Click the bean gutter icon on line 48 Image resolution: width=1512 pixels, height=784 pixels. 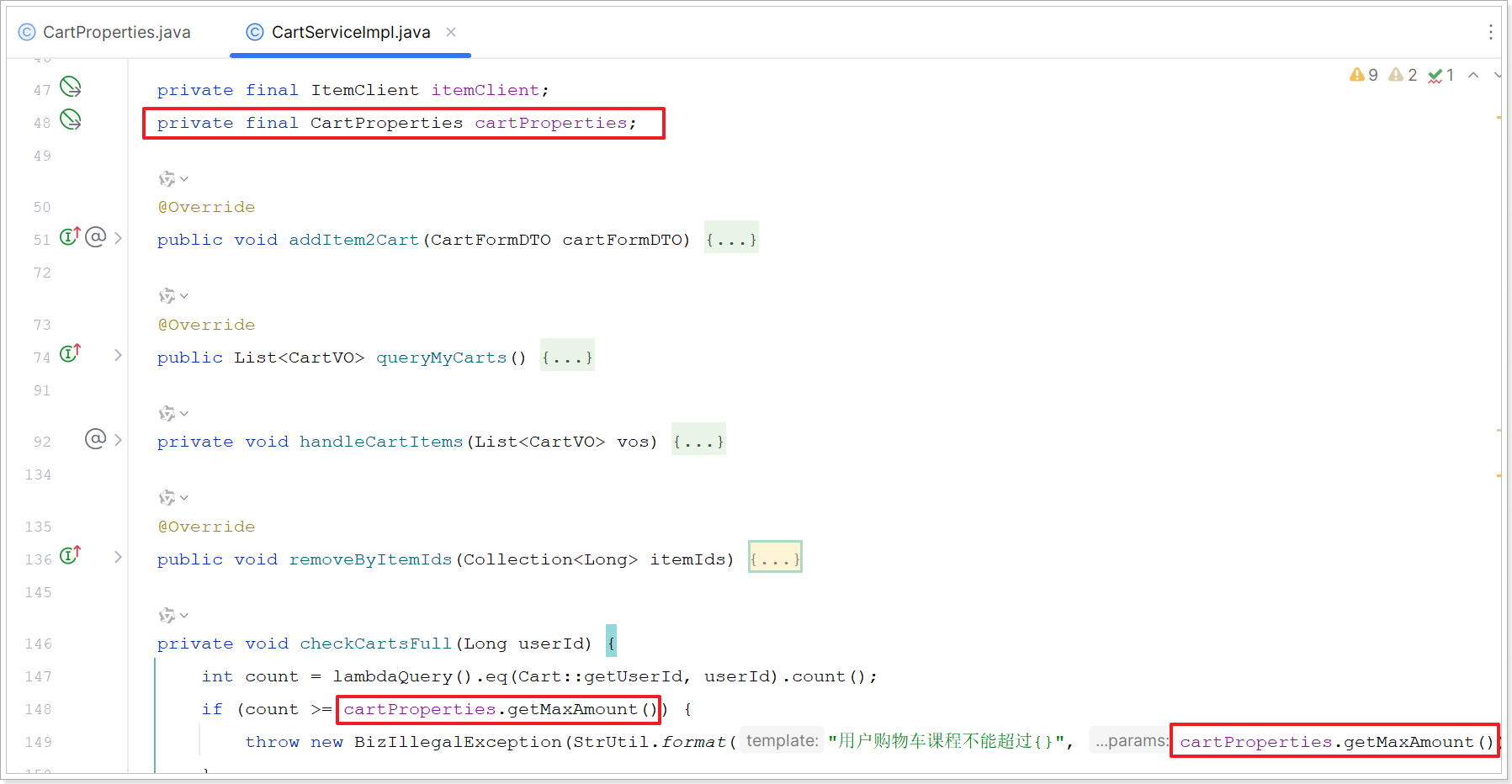point(71,119)
